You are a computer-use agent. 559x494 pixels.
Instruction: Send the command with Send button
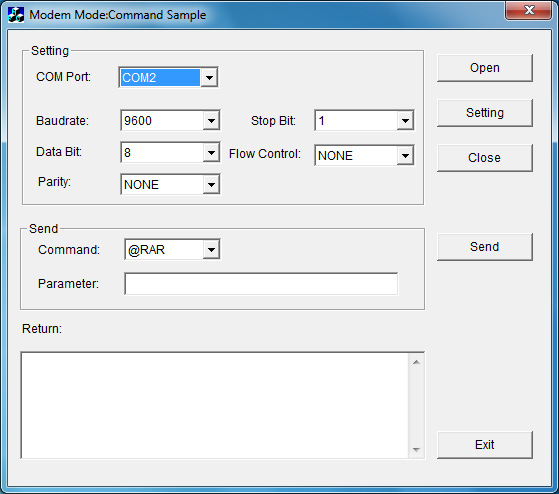[485, 247]
